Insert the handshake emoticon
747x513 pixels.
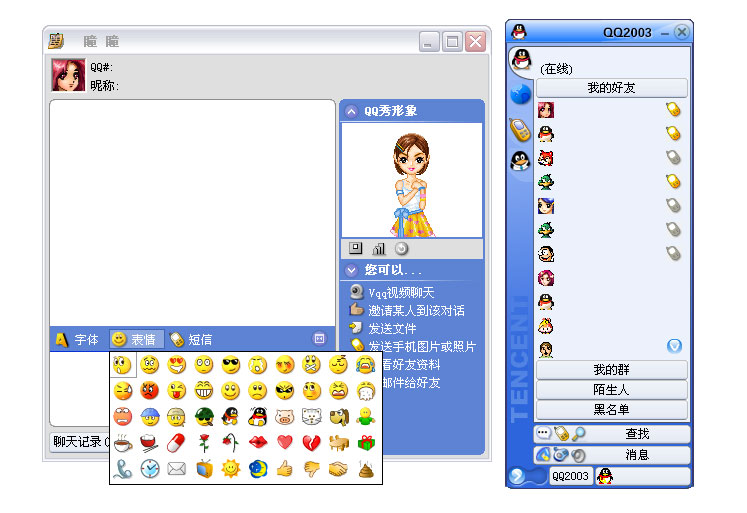(x=339, y=469)
